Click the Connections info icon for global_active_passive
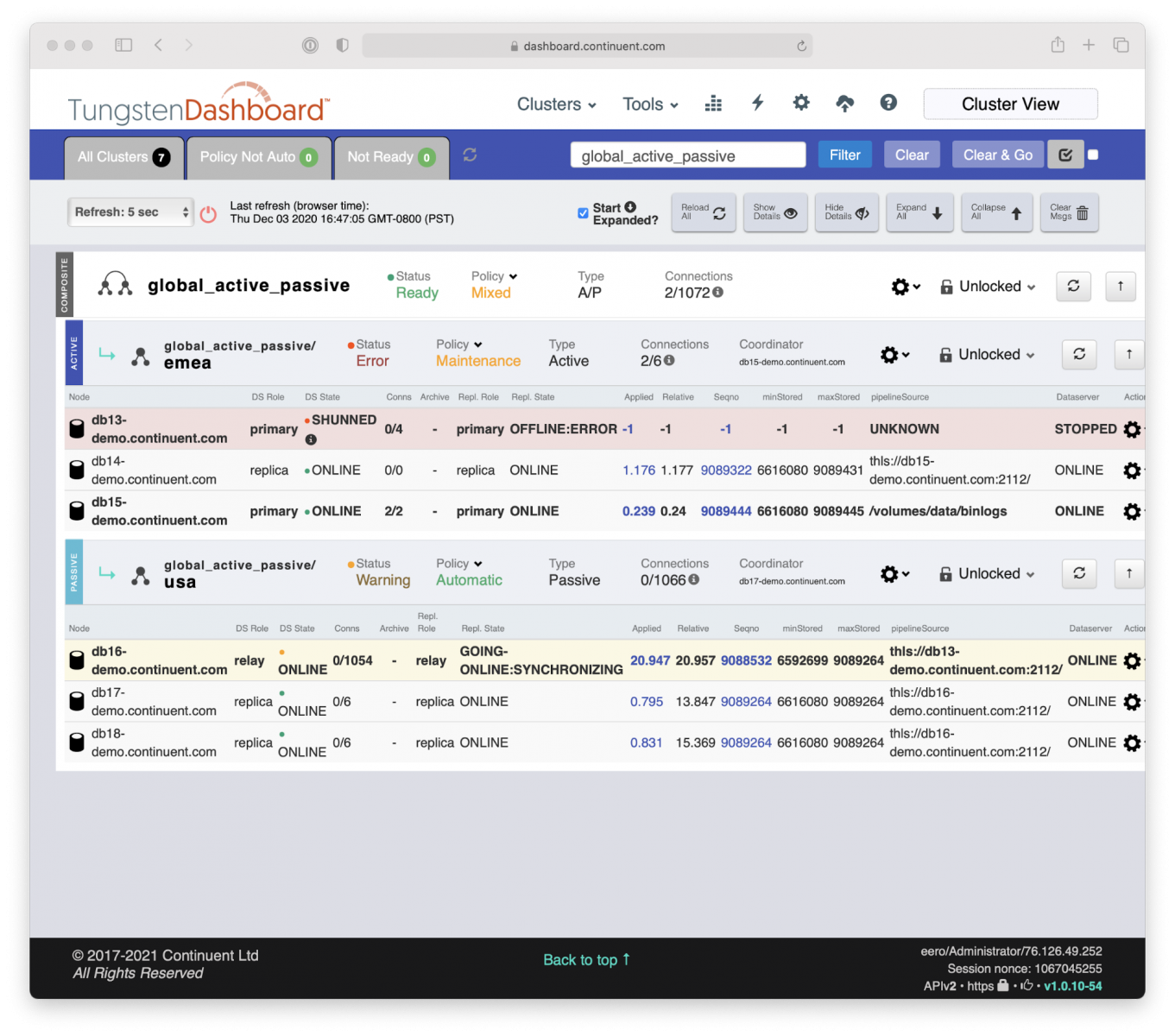 717,293
